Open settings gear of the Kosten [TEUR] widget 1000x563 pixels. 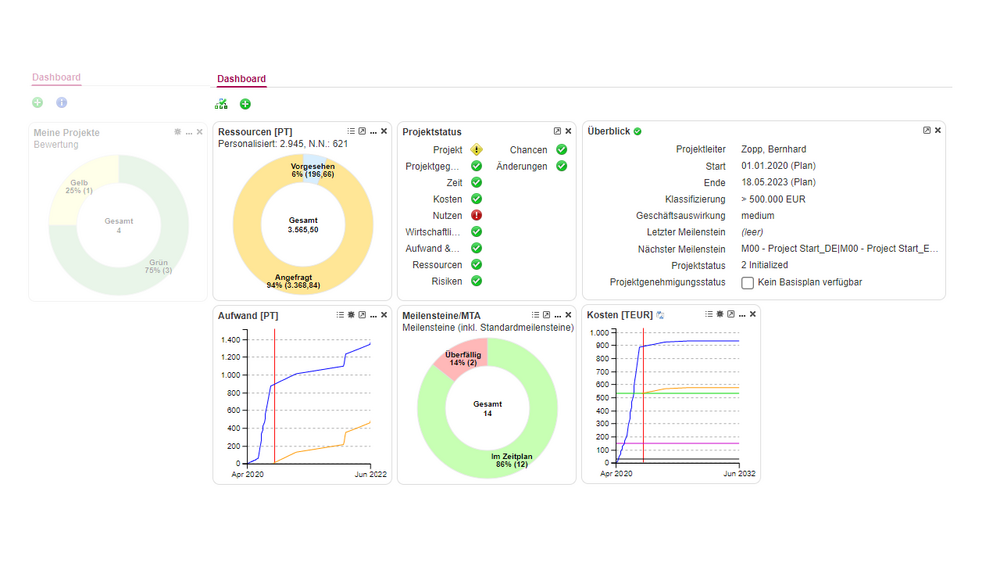coord(720,315)
